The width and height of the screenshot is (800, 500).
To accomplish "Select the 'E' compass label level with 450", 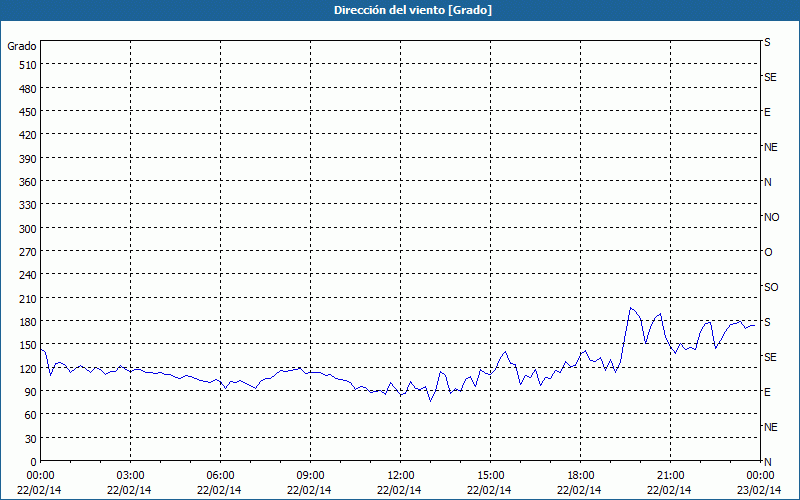I will (x=767, y=112).
